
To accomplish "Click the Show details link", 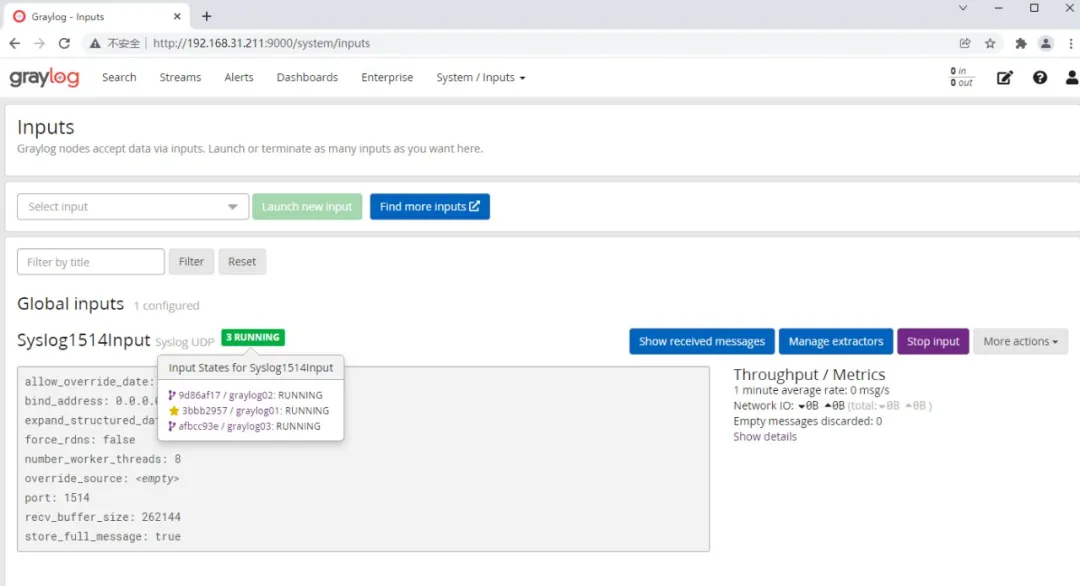I will point(765,437).
